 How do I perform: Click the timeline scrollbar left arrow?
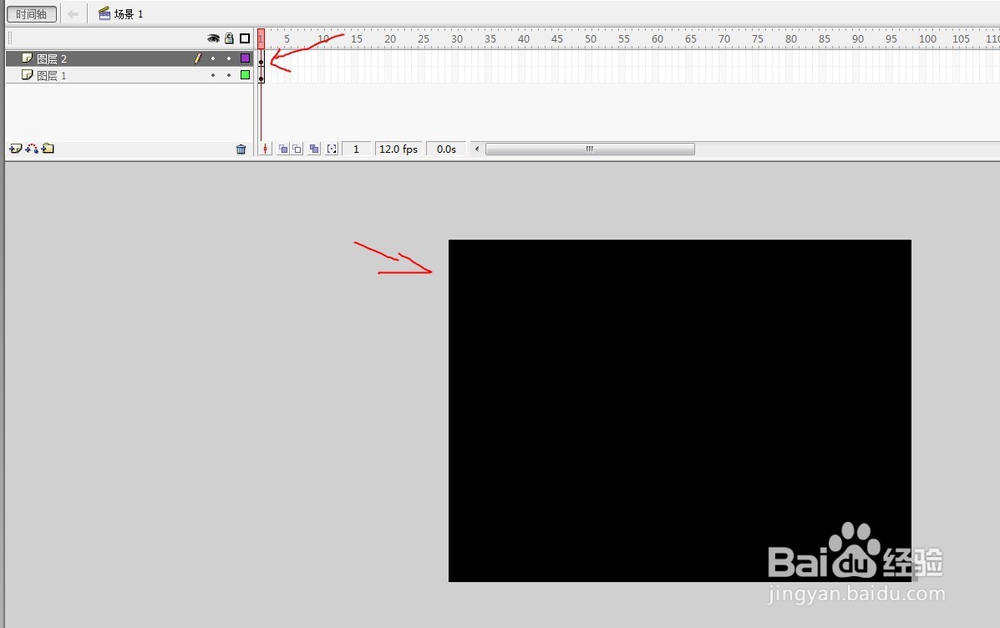coord(477,149)
